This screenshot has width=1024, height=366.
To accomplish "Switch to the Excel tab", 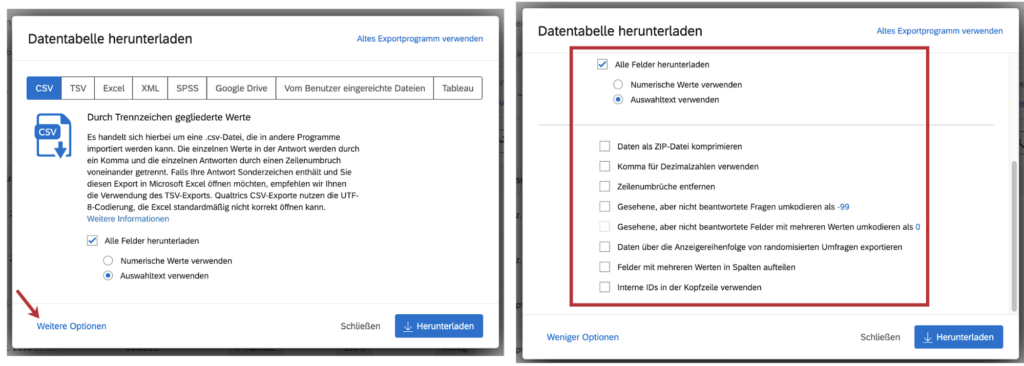I will 114,88.
